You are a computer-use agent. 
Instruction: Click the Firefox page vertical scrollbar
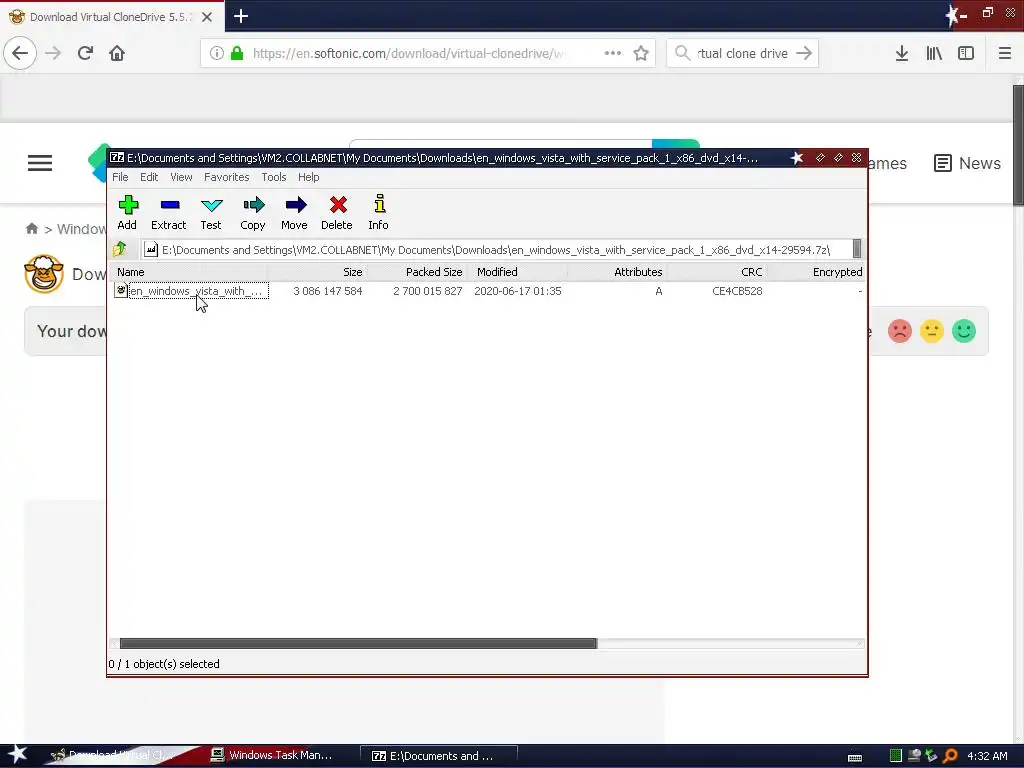point(1018,144)
